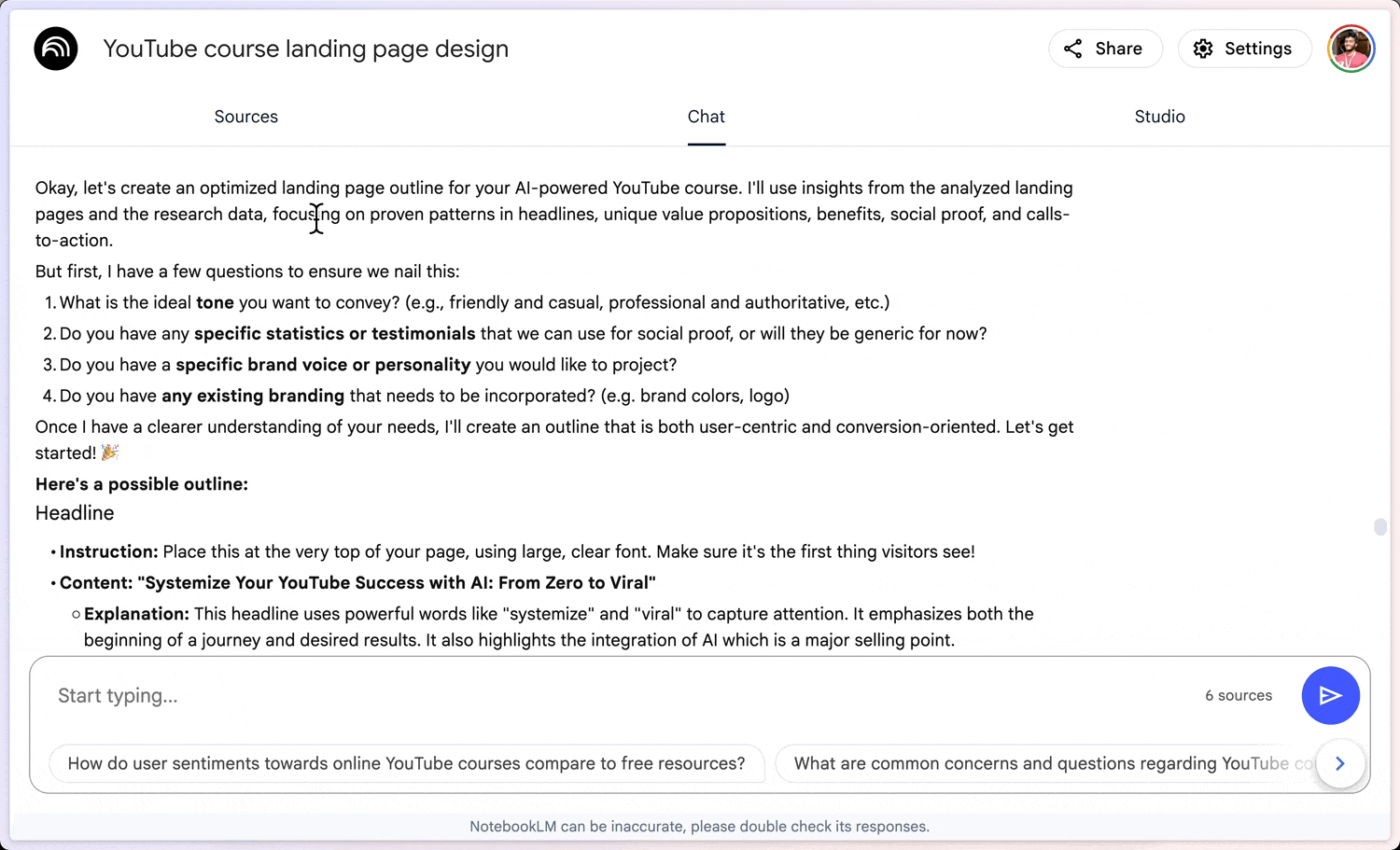The width and height of the screenshot is (1400, 850).
Task: Click the NotebookLM logo icon
Action: [55, 49]
